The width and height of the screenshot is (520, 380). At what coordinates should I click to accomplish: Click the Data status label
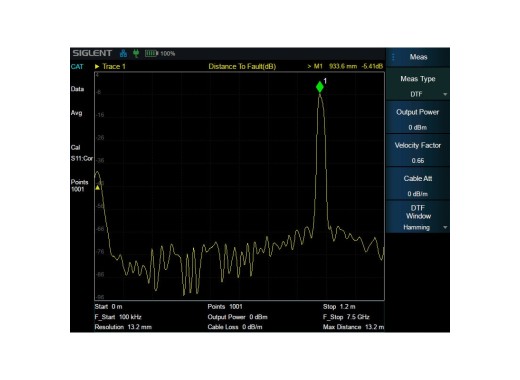click(77, 89)
